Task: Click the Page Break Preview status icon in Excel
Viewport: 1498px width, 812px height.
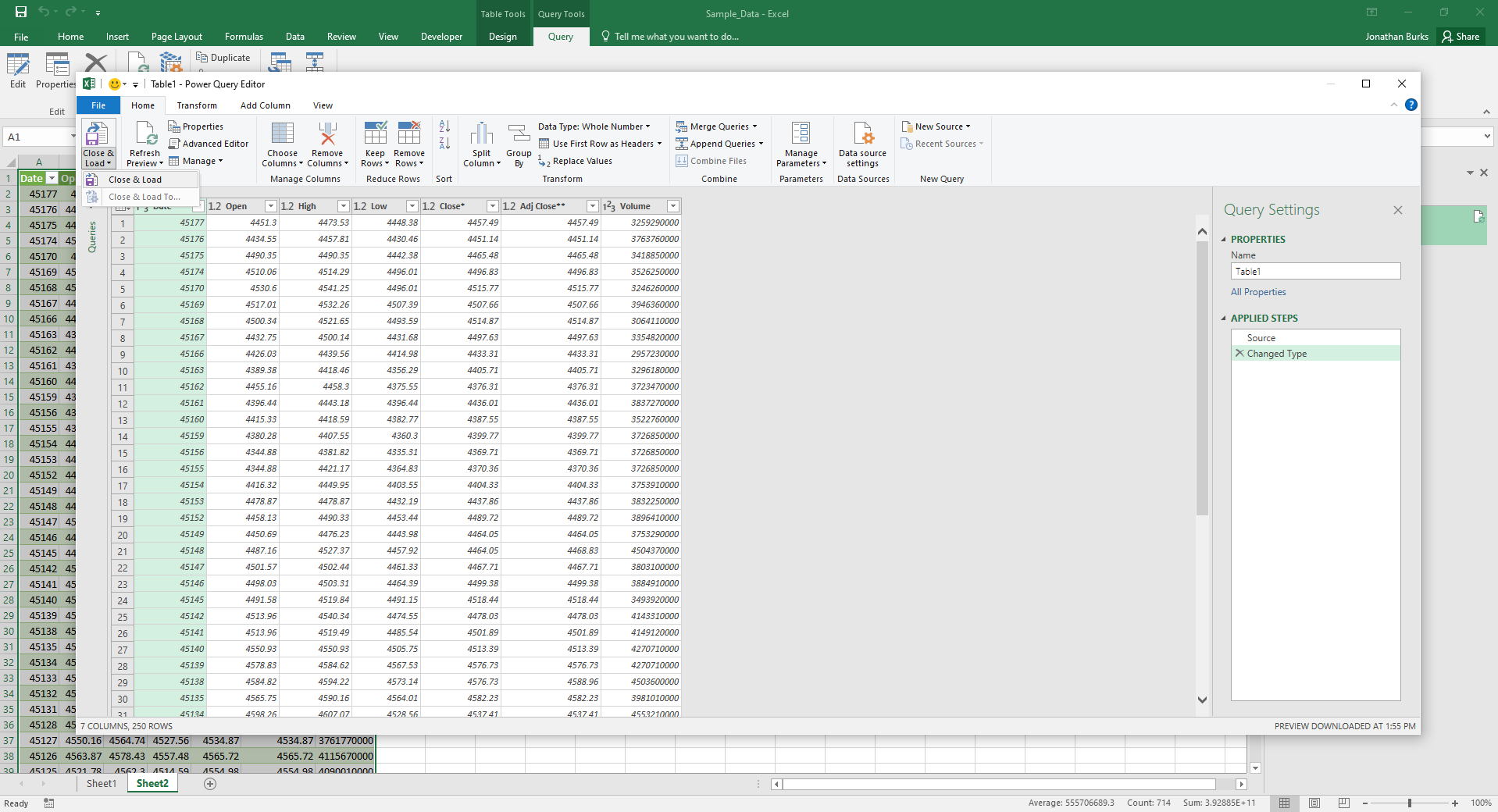Action: pos(1343,803)
